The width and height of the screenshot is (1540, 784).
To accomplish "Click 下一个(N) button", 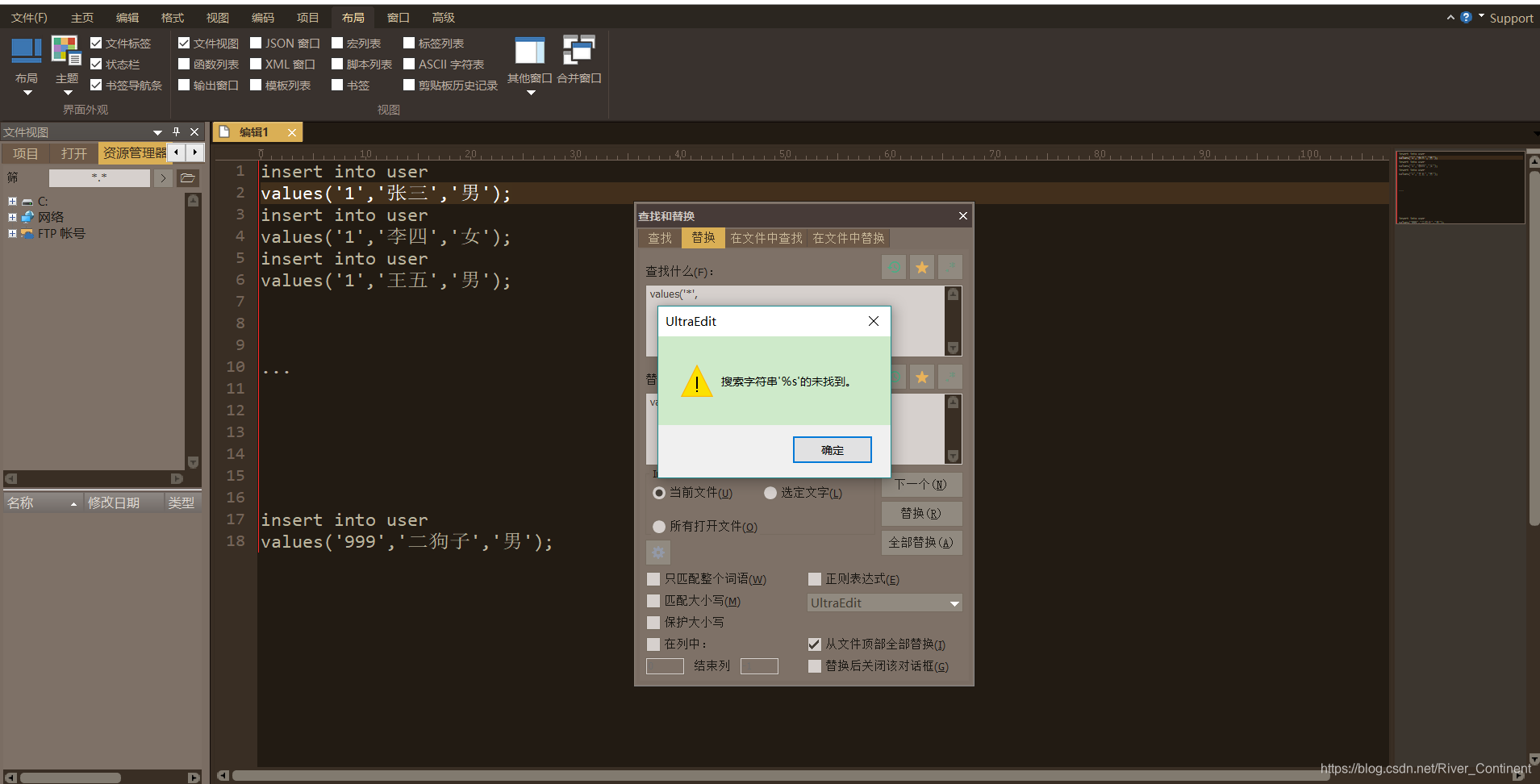I will coord(920,485).
